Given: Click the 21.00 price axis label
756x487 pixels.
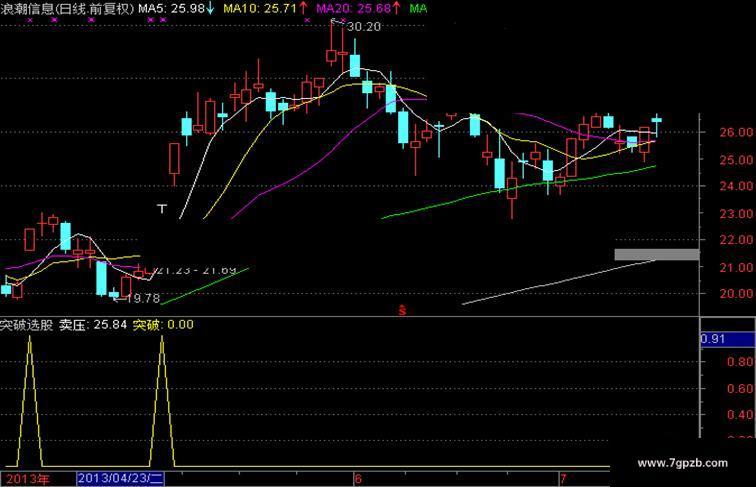Looking at the screenshot, I should 736,267.
